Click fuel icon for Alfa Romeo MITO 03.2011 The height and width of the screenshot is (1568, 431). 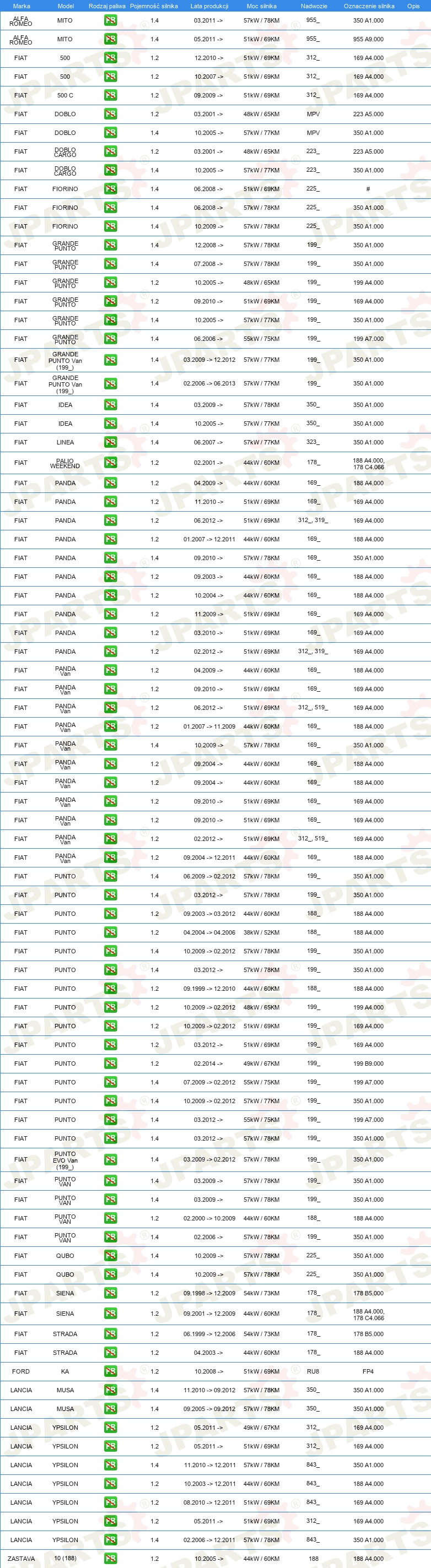110,21
